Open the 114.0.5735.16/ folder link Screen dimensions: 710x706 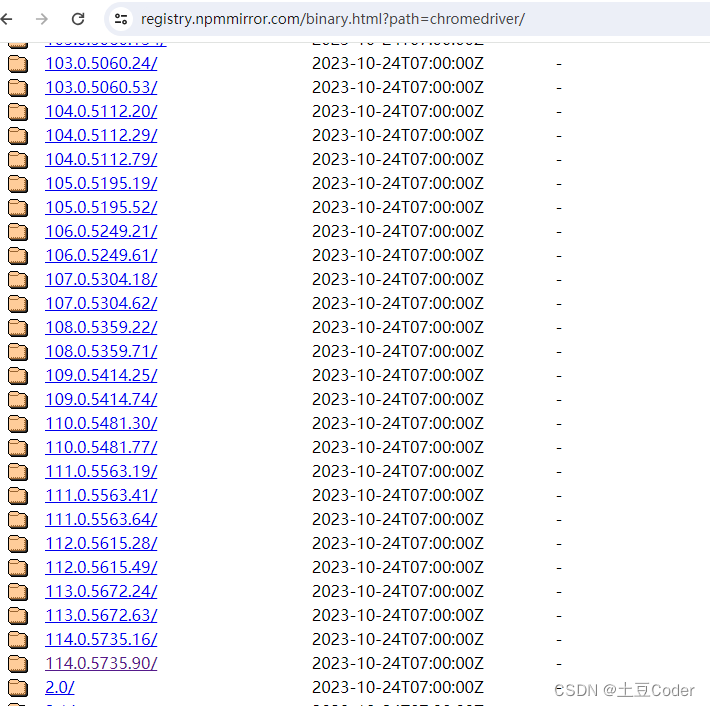[x=101, y=639]
